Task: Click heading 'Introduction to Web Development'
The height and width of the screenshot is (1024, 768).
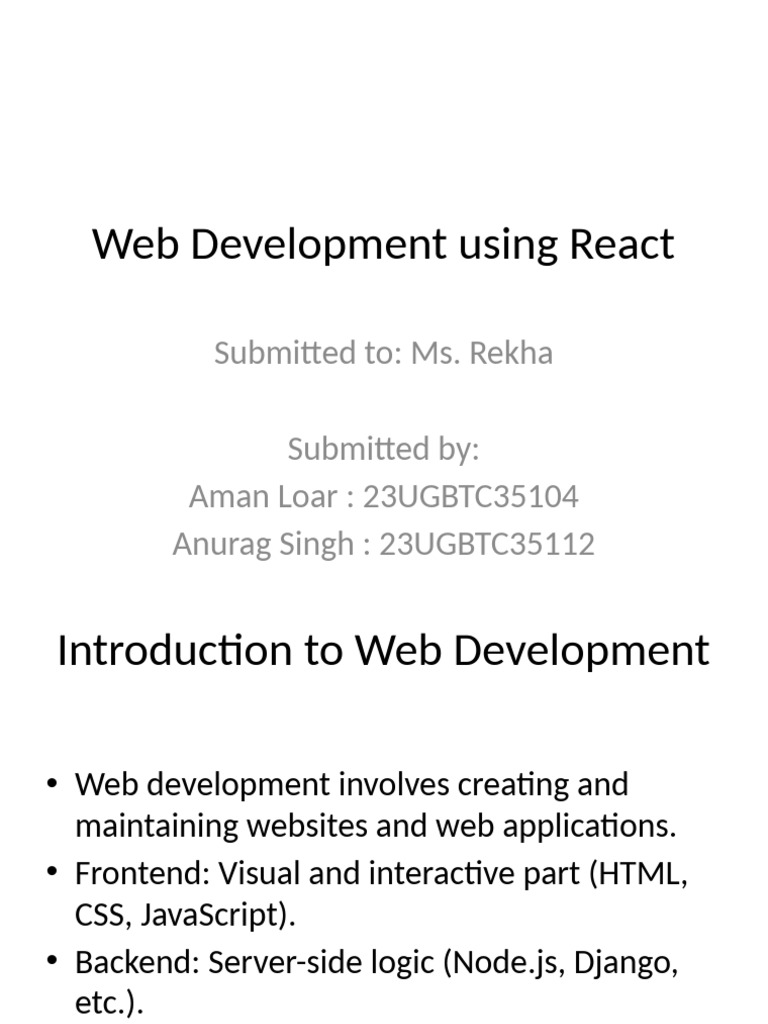Action: pyautogui.click(x=383, y=651)
